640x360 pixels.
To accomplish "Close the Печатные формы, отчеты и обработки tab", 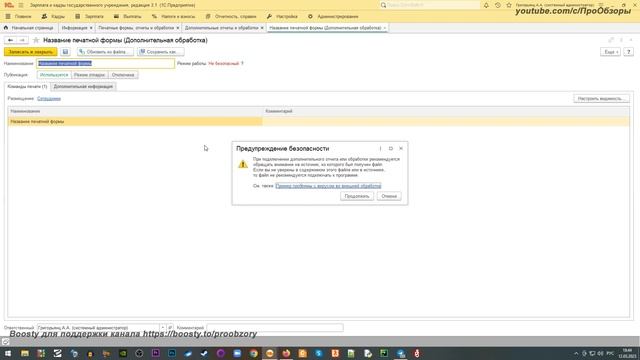I will click(x=178, y=28).
